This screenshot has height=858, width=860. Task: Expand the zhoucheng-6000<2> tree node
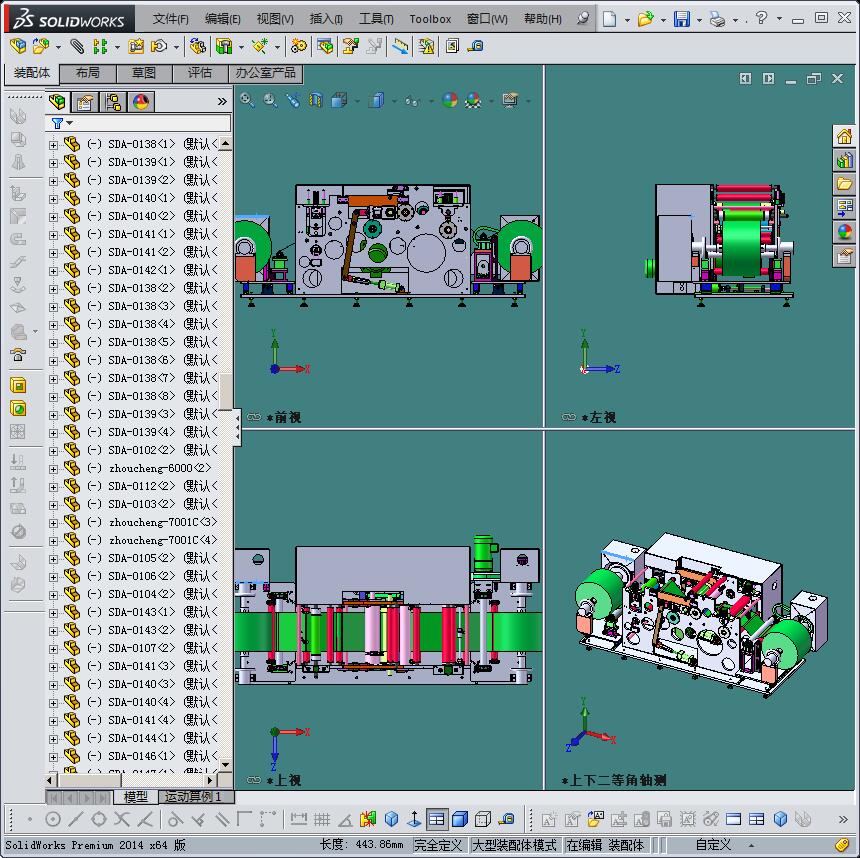click(53, 469)
